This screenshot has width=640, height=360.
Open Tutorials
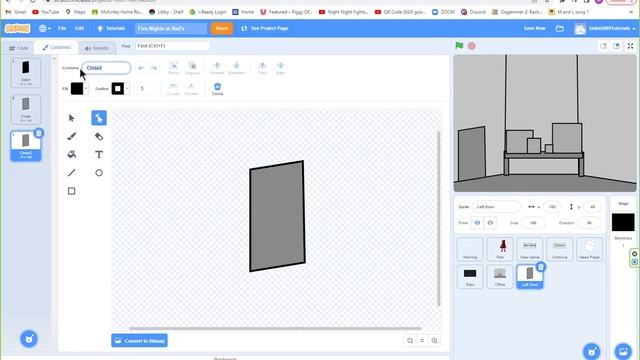pyautogui.click(x=111, y=28)
